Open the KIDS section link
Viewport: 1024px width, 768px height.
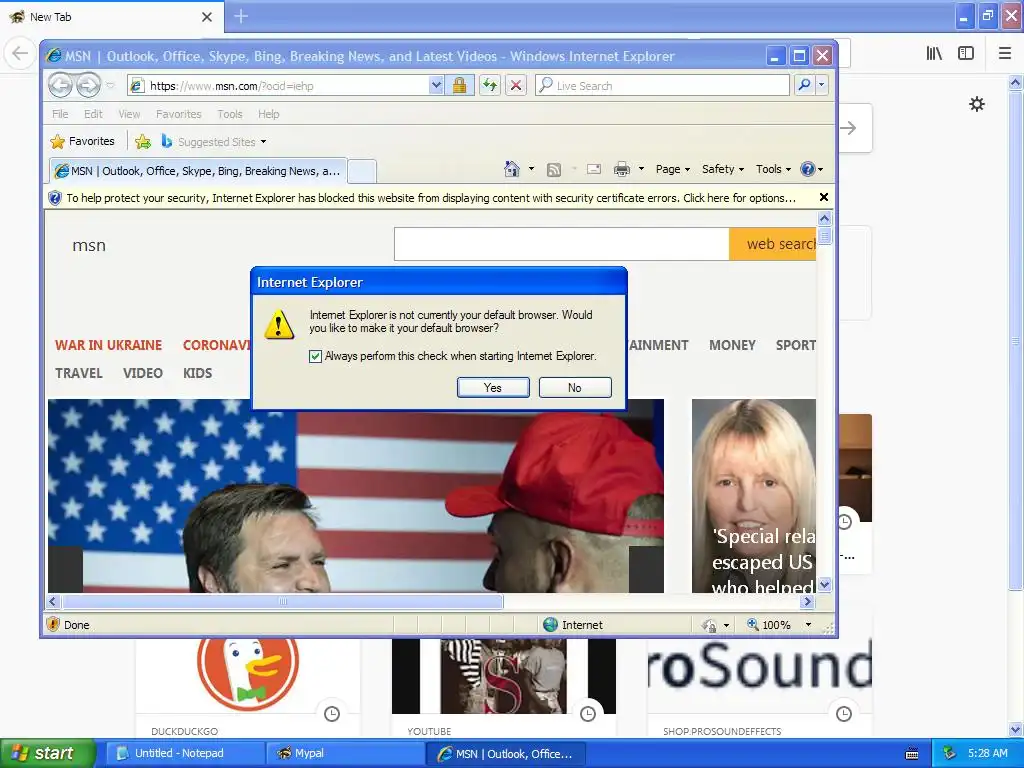pyautogui.click(x=197, y=373)
